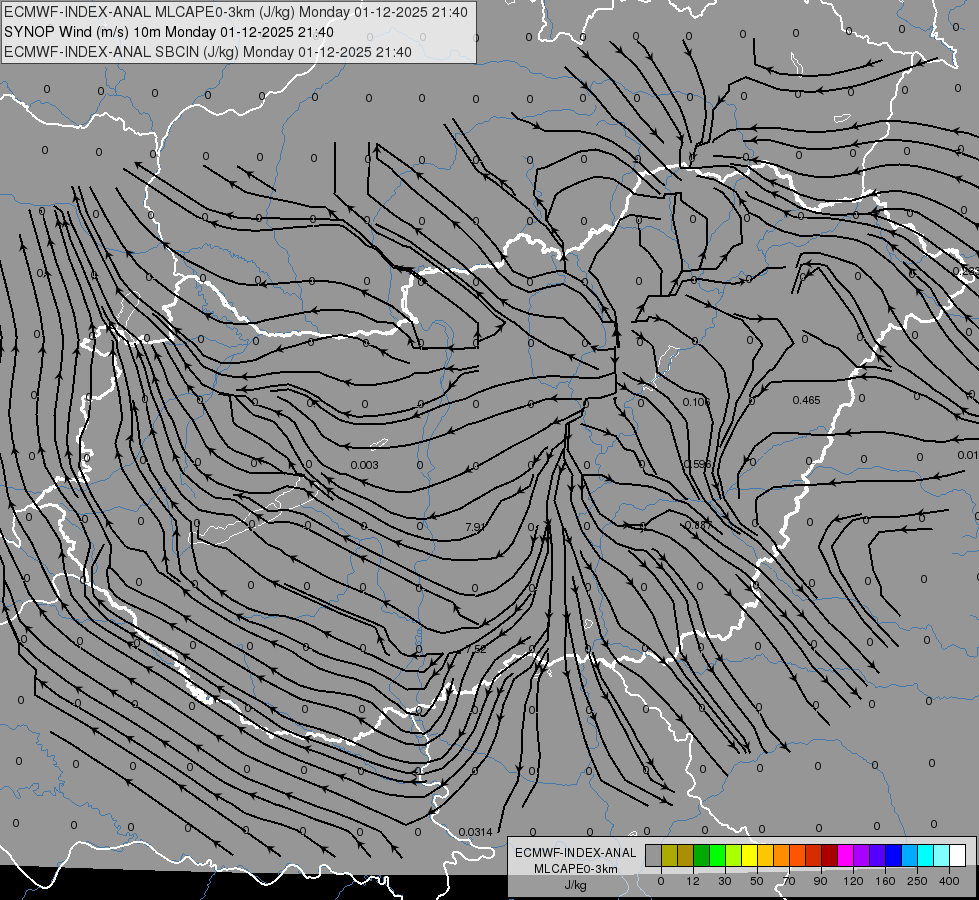This screenshot has width=979, height=900.
Task: Click the 70 tick label on the legend
Action: (x=789, y=881)
